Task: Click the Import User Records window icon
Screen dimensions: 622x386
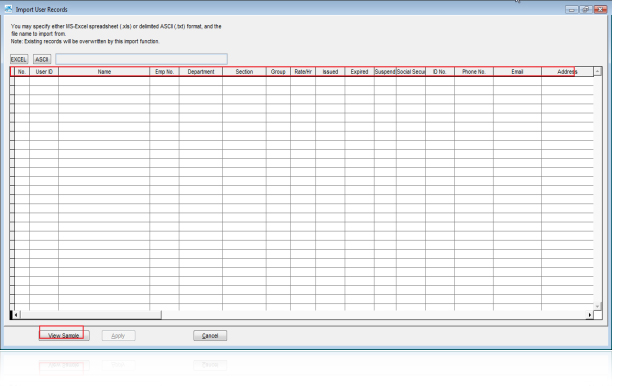Action: [x=8, y=9]
